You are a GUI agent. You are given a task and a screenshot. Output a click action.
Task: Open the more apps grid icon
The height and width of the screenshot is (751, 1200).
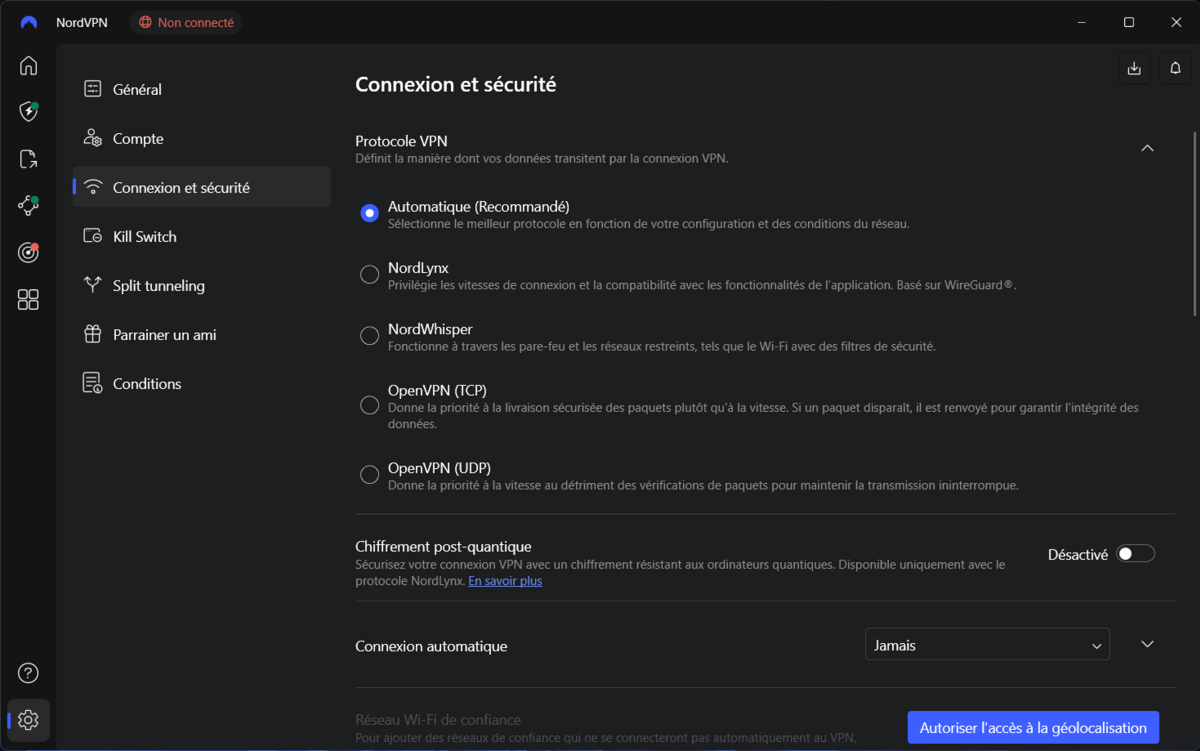[28, 299]
